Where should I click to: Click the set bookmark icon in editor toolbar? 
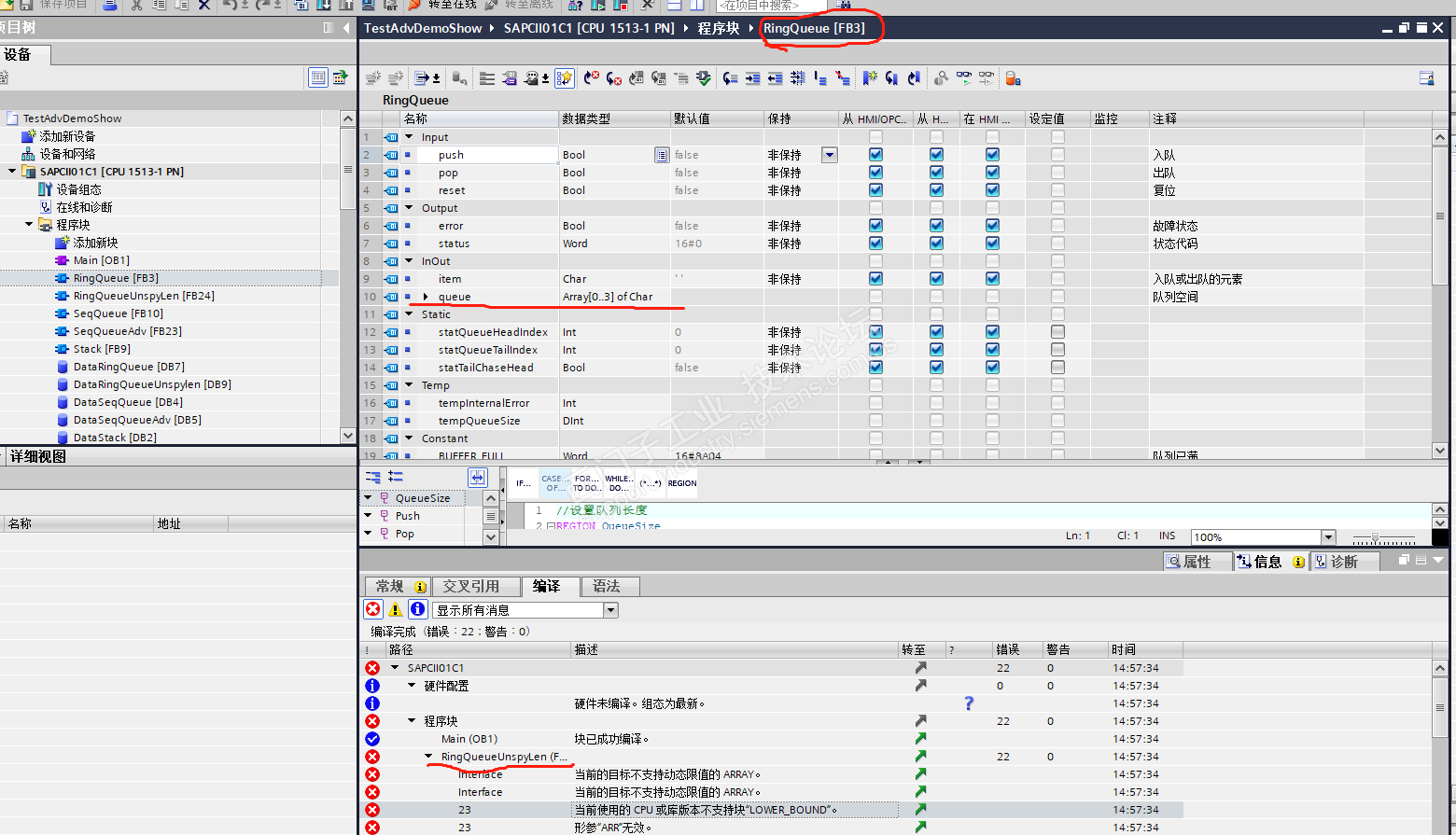point(869,78)
